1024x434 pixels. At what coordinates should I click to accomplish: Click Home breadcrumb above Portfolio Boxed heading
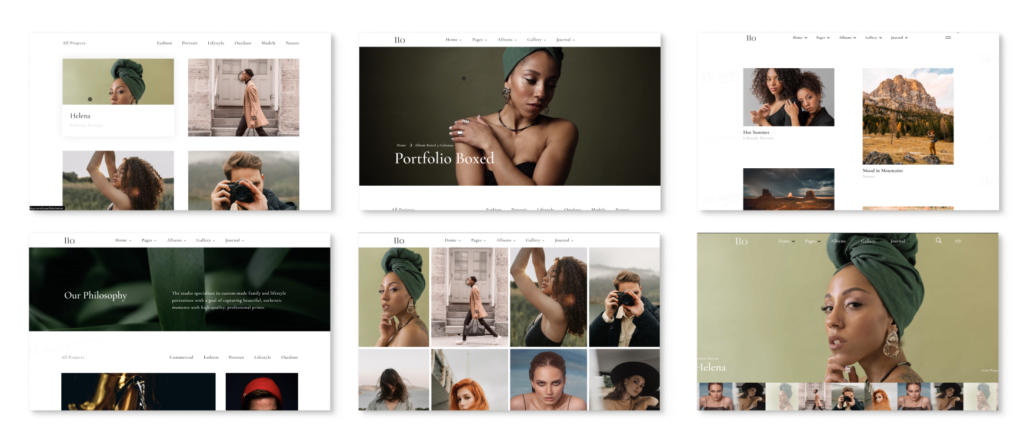[401, 145]
